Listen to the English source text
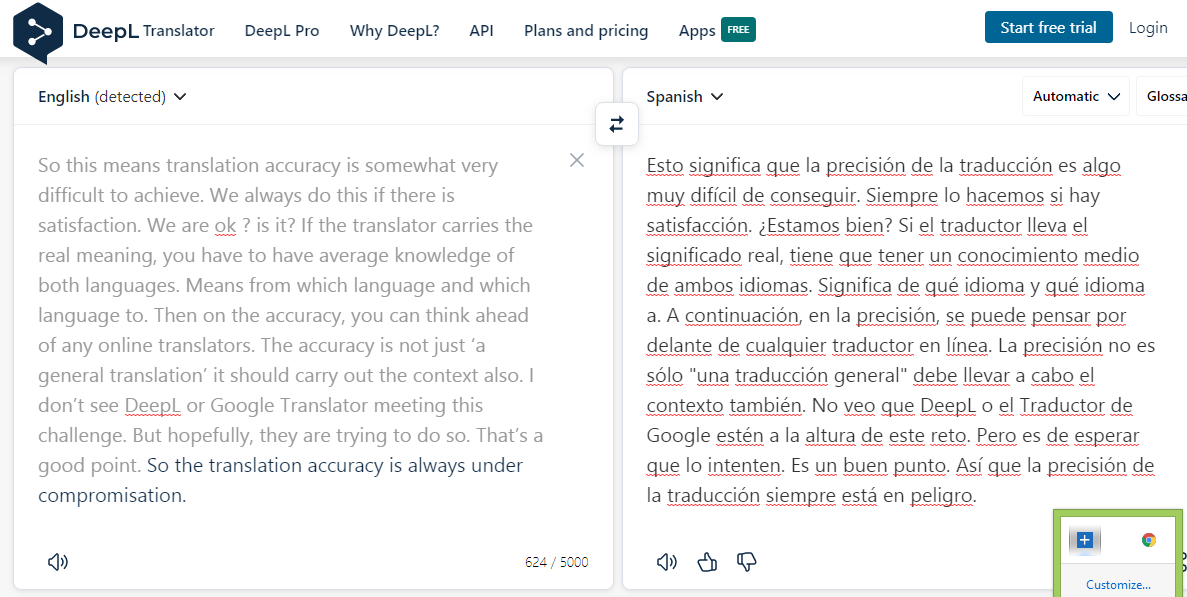1187x597 pixels. point(58,561)
